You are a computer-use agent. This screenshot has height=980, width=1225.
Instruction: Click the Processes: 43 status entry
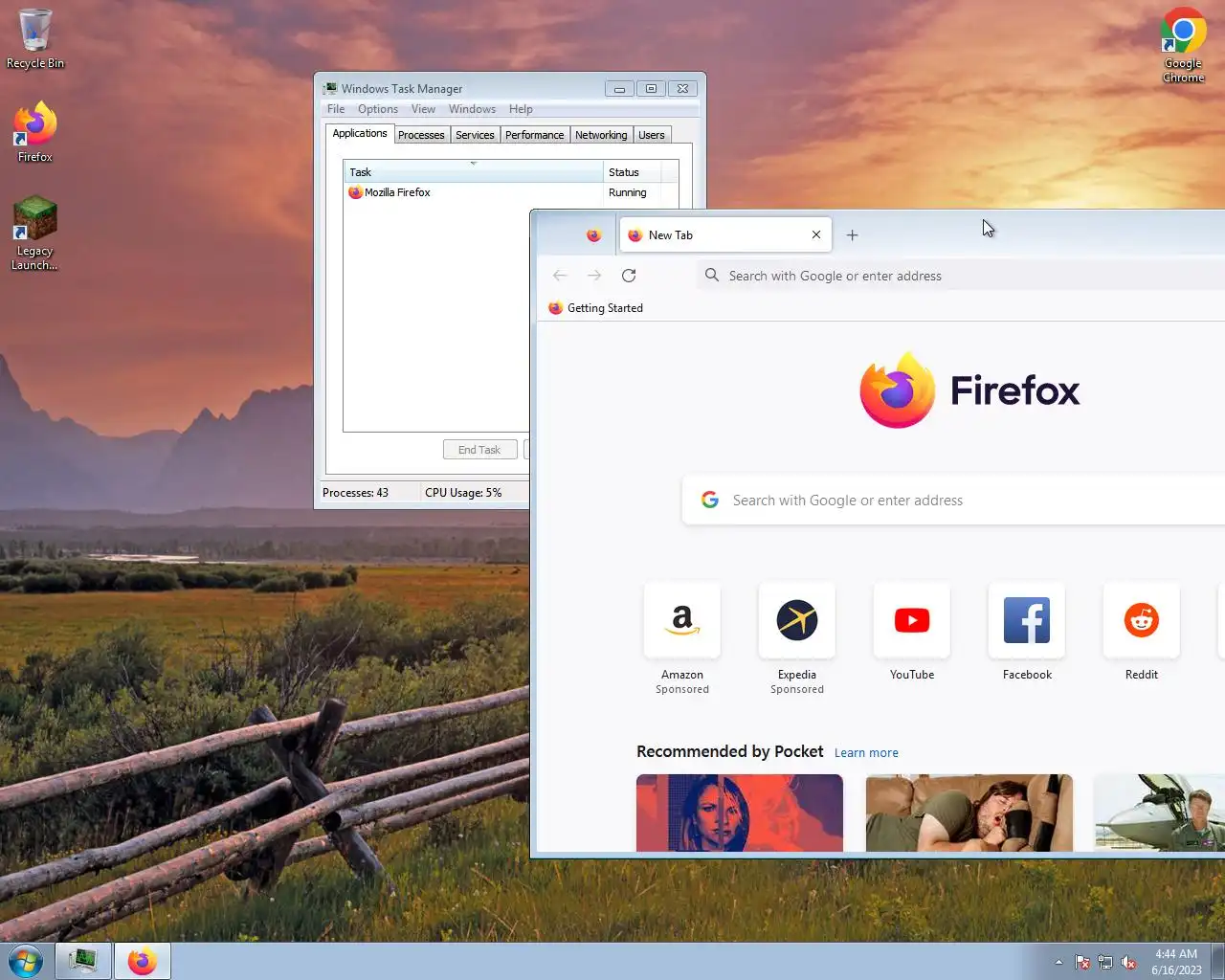click(355, 493)
